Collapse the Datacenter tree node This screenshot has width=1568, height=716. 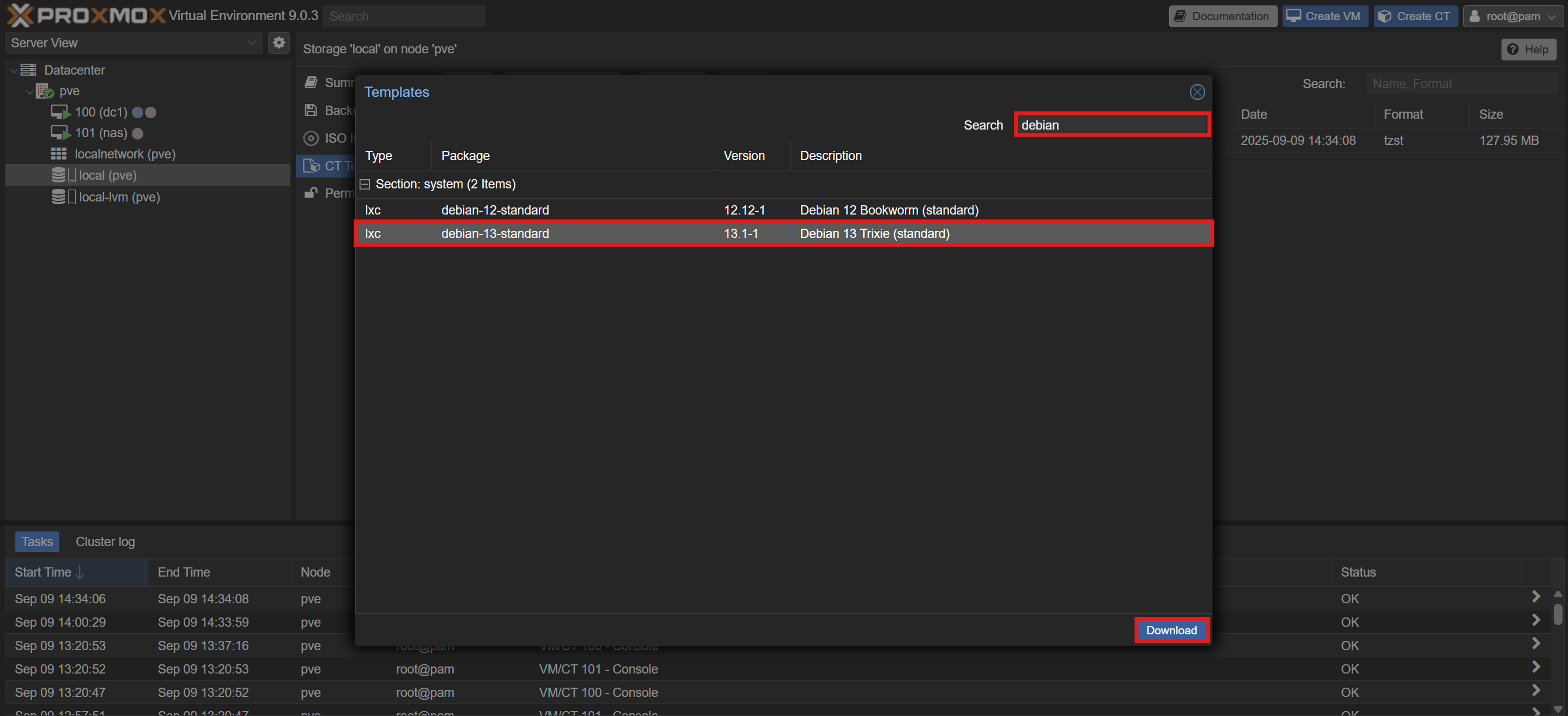tap(14, 71)
